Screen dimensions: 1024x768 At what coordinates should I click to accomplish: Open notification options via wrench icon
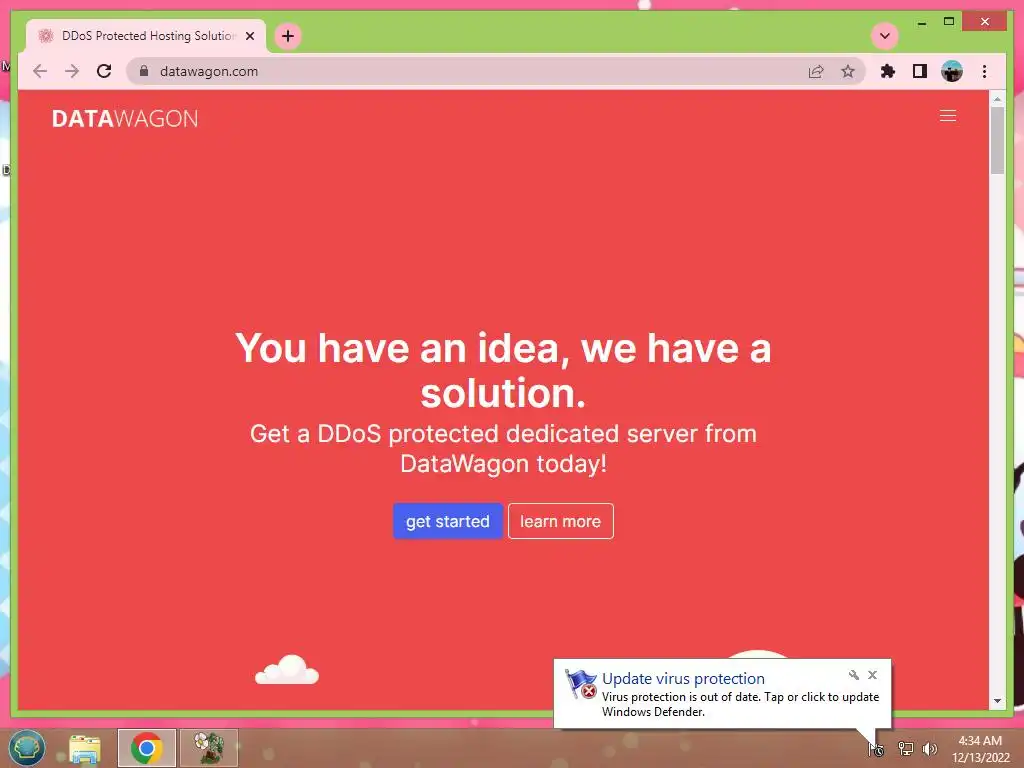click(x=854, y=675)
